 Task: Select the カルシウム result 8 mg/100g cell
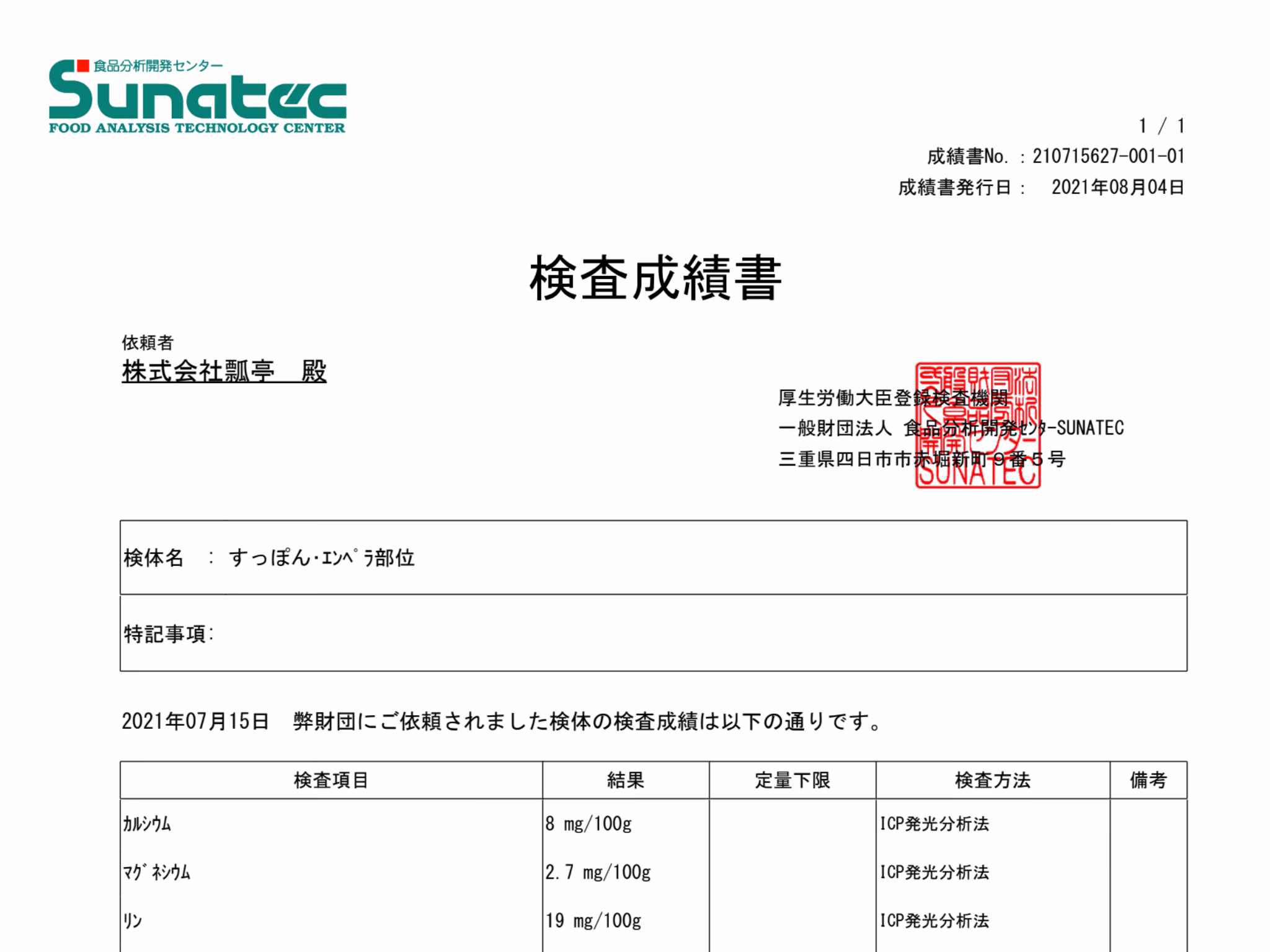(x=588, y=824)
